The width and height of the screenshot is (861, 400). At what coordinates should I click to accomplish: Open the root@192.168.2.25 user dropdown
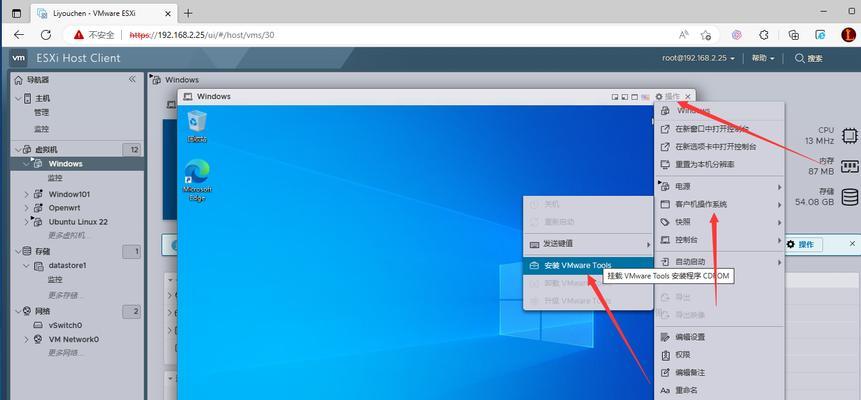698,58
